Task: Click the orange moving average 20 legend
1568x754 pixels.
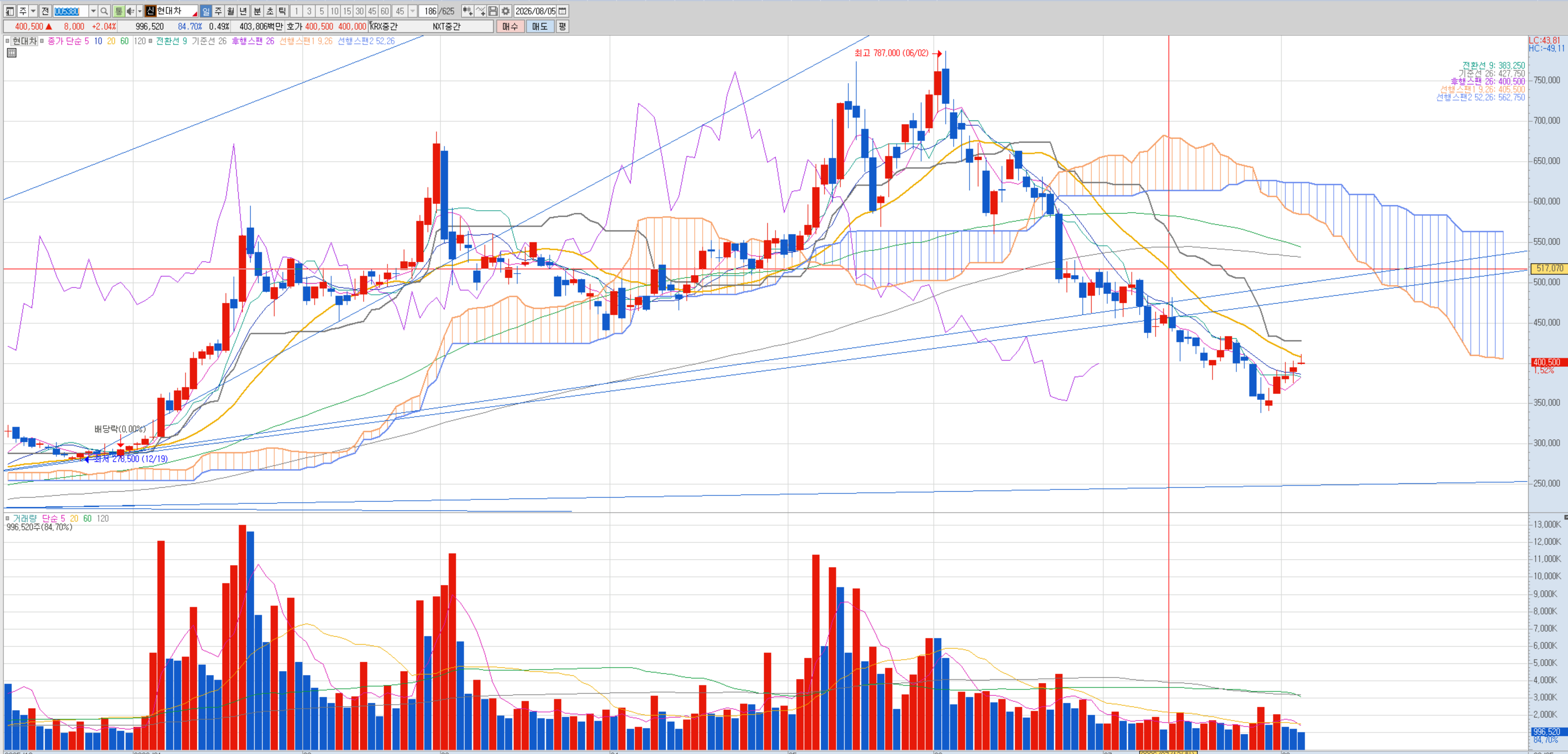Action: (111, 41)
